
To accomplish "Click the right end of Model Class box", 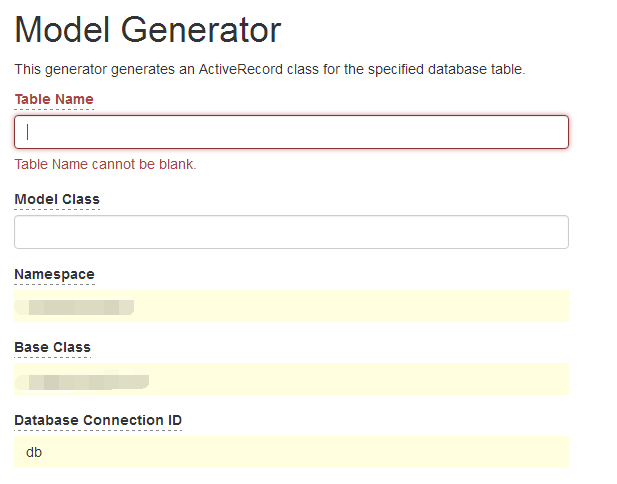I will (555, 232).
